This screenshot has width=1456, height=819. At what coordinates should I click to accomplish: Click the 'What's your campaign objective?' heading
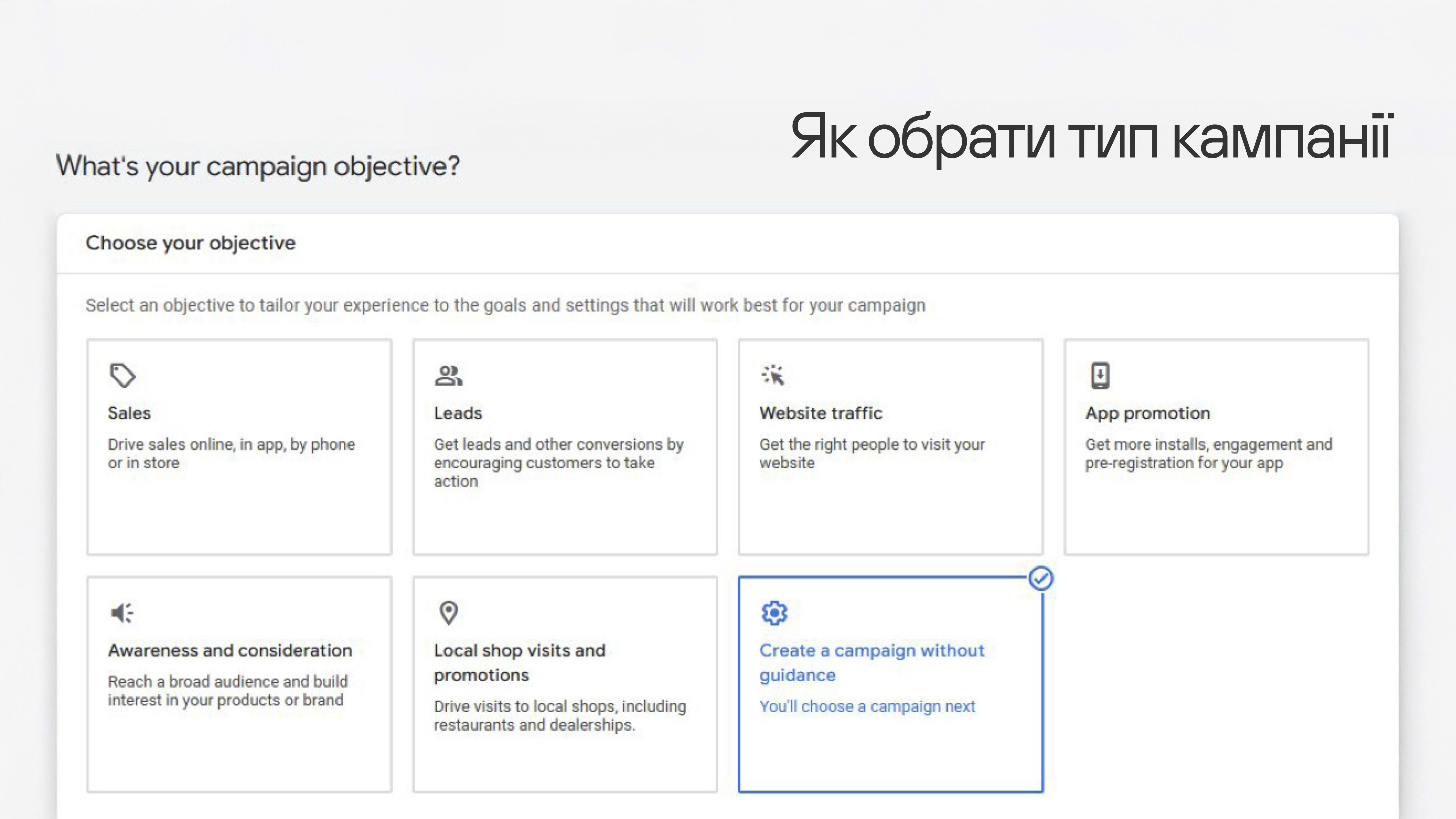pos(258,167)
